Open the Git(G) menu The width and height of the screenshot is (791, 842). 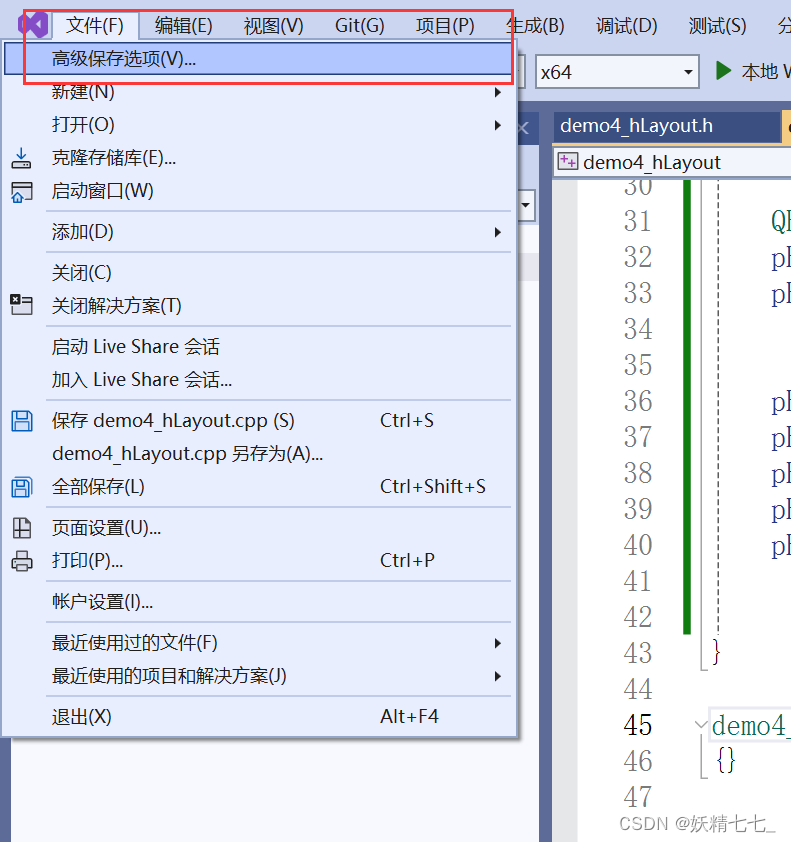pos(359,25)
